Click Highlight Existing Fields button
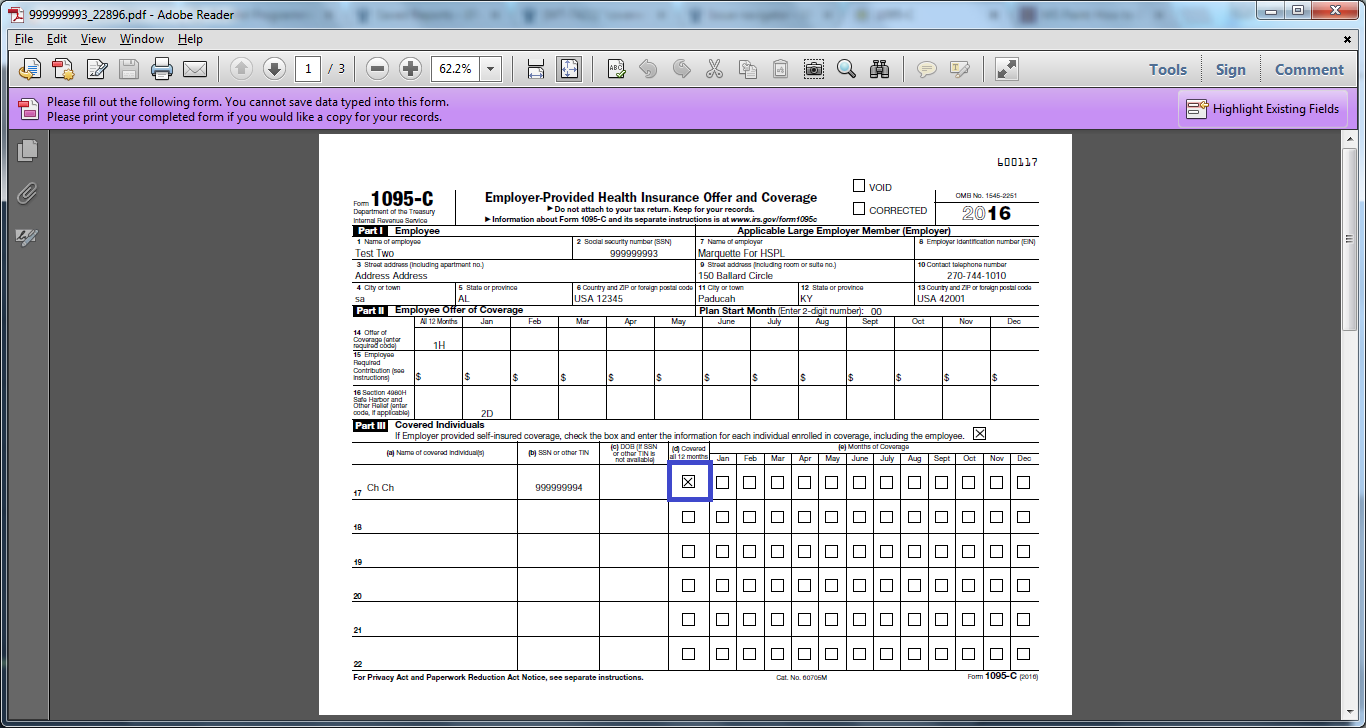The width and height of the screenshot is (1366, 728). point(1263,109)
